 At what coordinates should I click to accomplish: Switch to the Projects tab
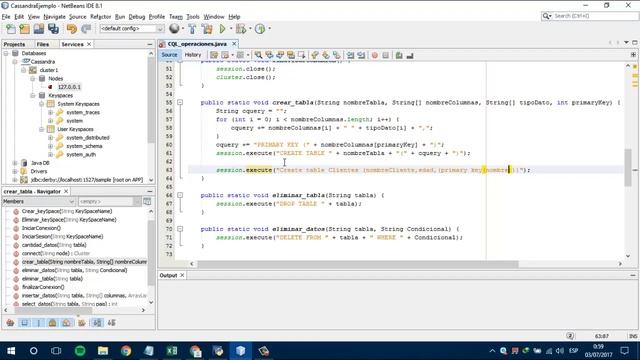tap(14, 44)
